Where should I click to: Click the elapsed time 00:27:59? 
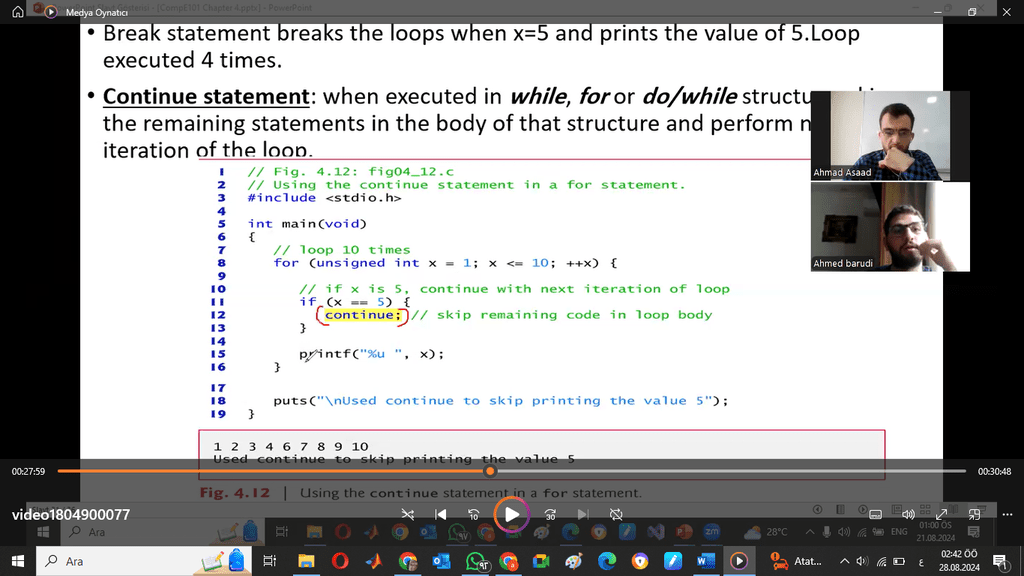coord(28,472)
